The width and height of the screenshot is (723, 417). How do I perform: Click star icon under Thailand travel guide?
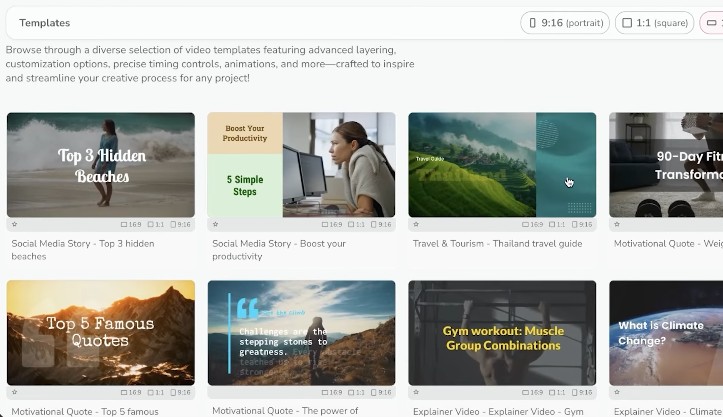(416, 225)
